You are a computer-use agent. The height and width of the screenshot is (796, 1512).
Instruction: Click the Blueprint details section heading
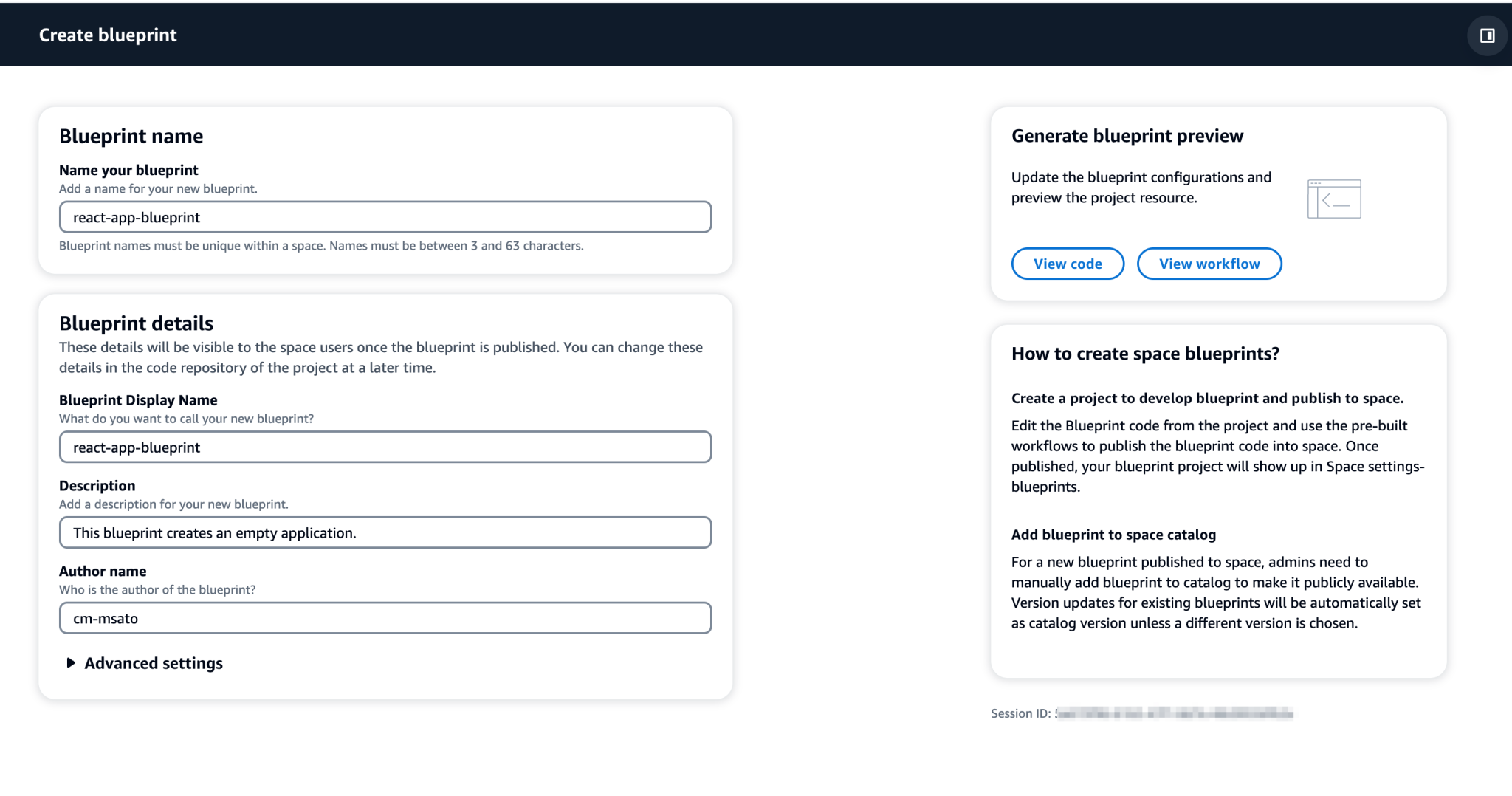(136, 323)
